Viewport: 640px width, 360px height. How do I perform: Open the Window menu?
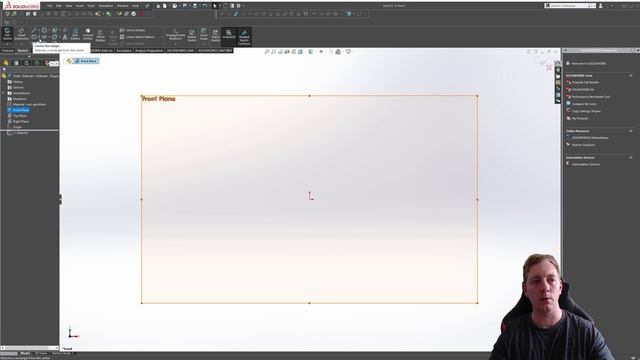click(x=122, y=6)
